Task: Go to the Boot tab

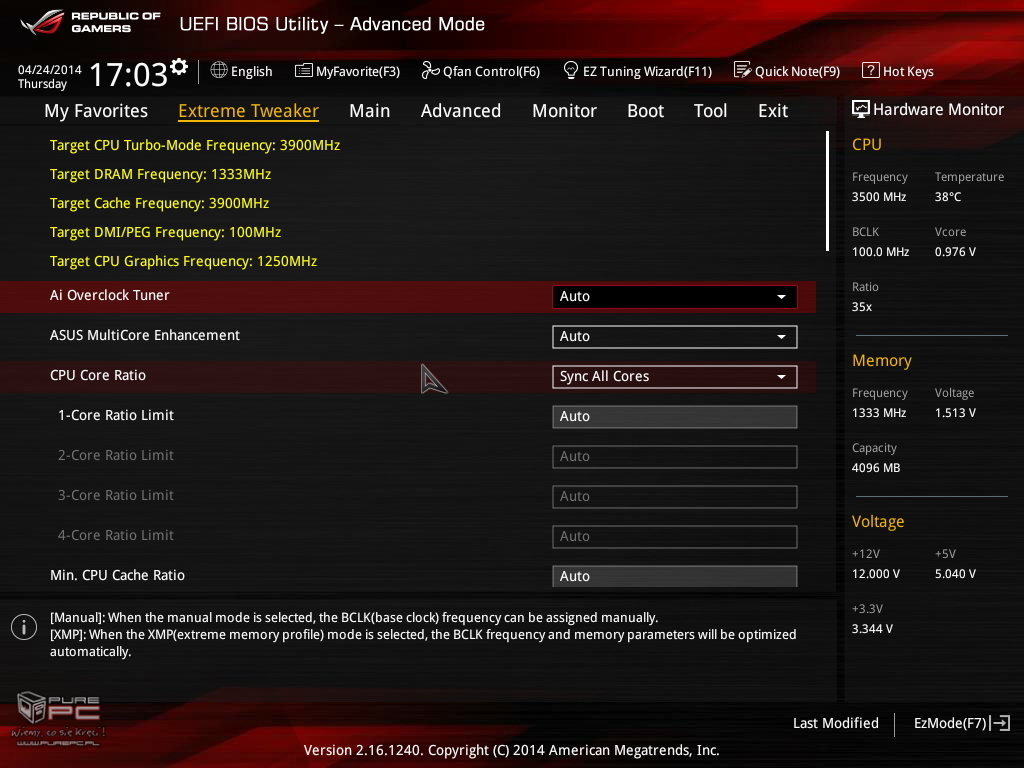Action: point(645,111)
